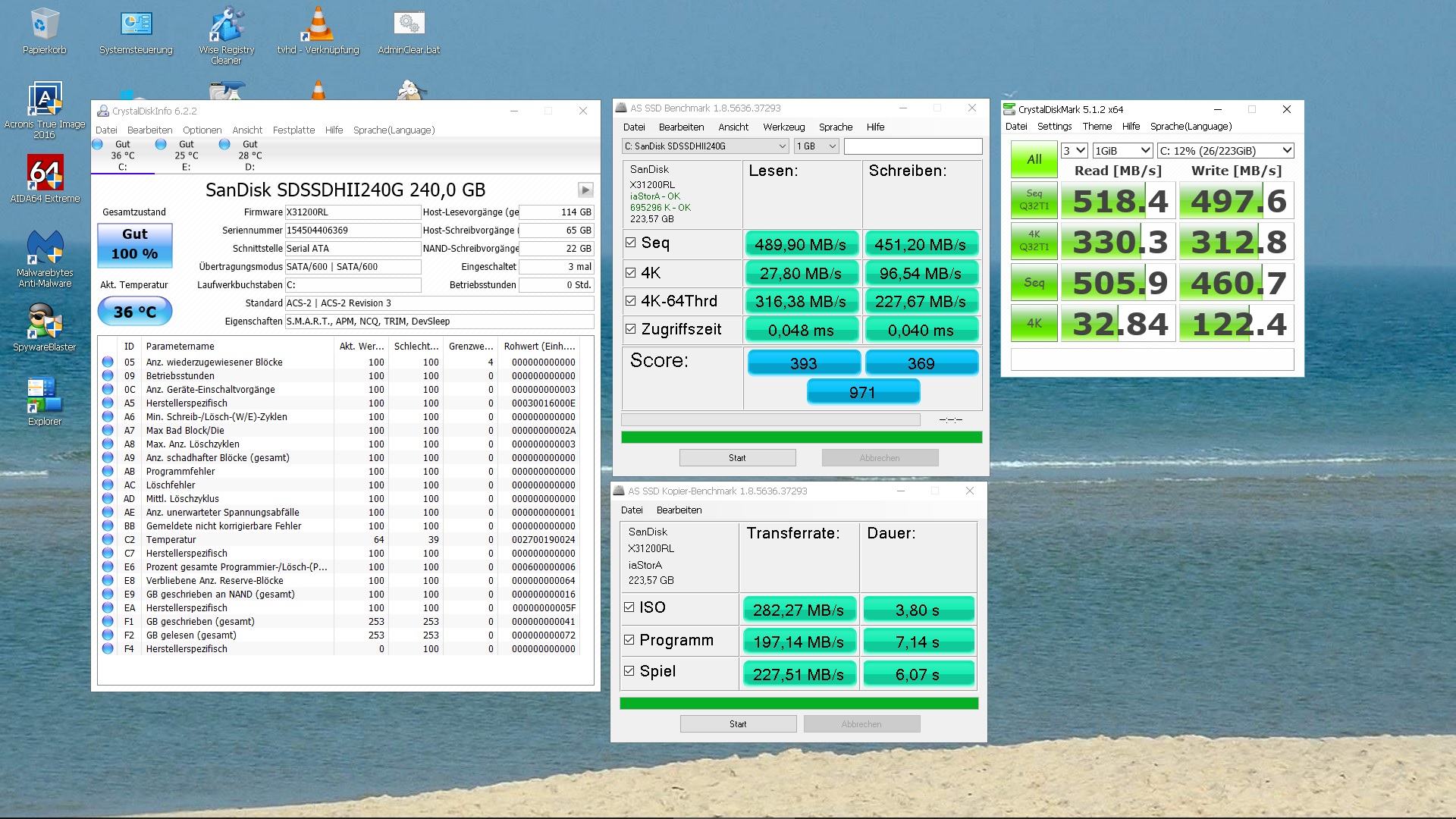
Task: Click status orb for Programmfehler AB row
Action: pos(108,472)
